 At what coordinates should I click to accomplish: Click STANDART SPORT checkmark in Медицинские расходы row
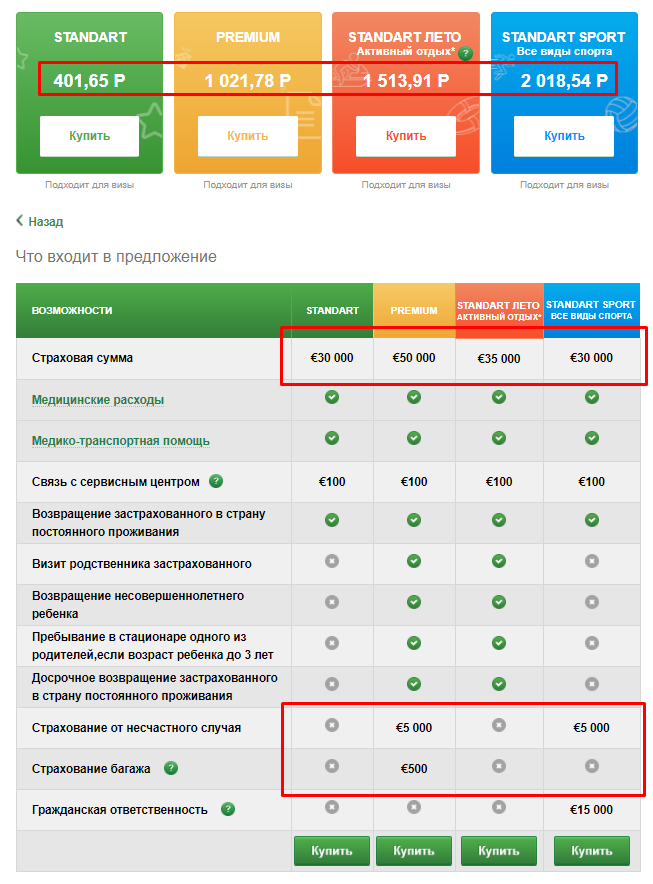[x=592, y=397]
